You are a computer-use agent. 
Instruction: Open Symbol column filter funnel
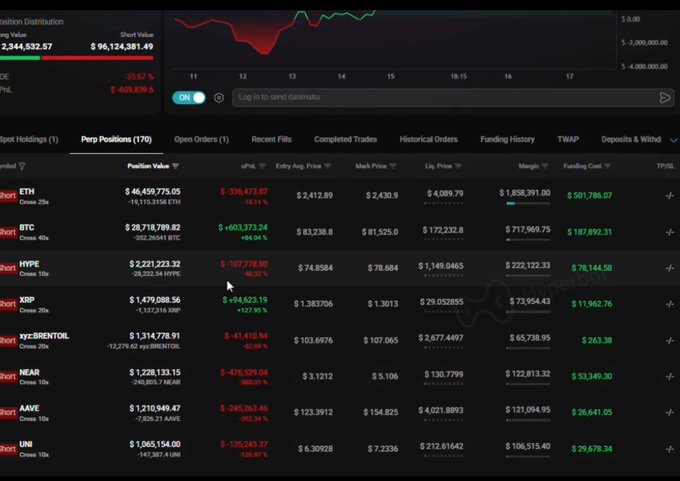[x=22, y=166]
